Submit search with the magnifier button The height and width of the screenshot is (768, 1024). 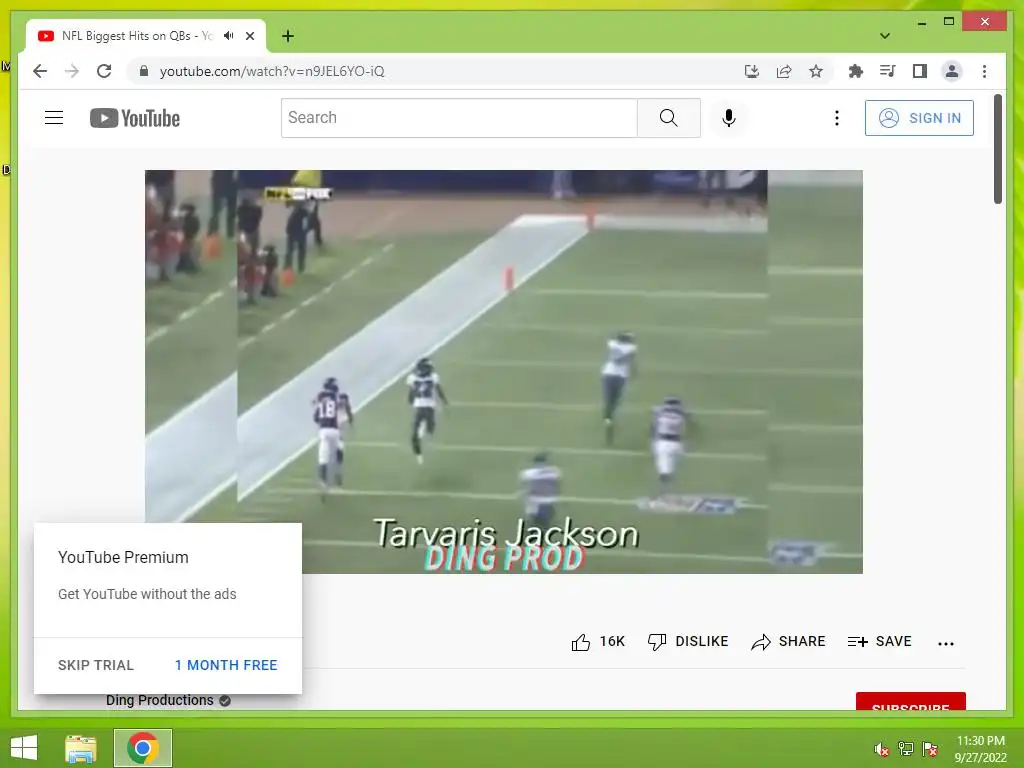tap(669, 118)
